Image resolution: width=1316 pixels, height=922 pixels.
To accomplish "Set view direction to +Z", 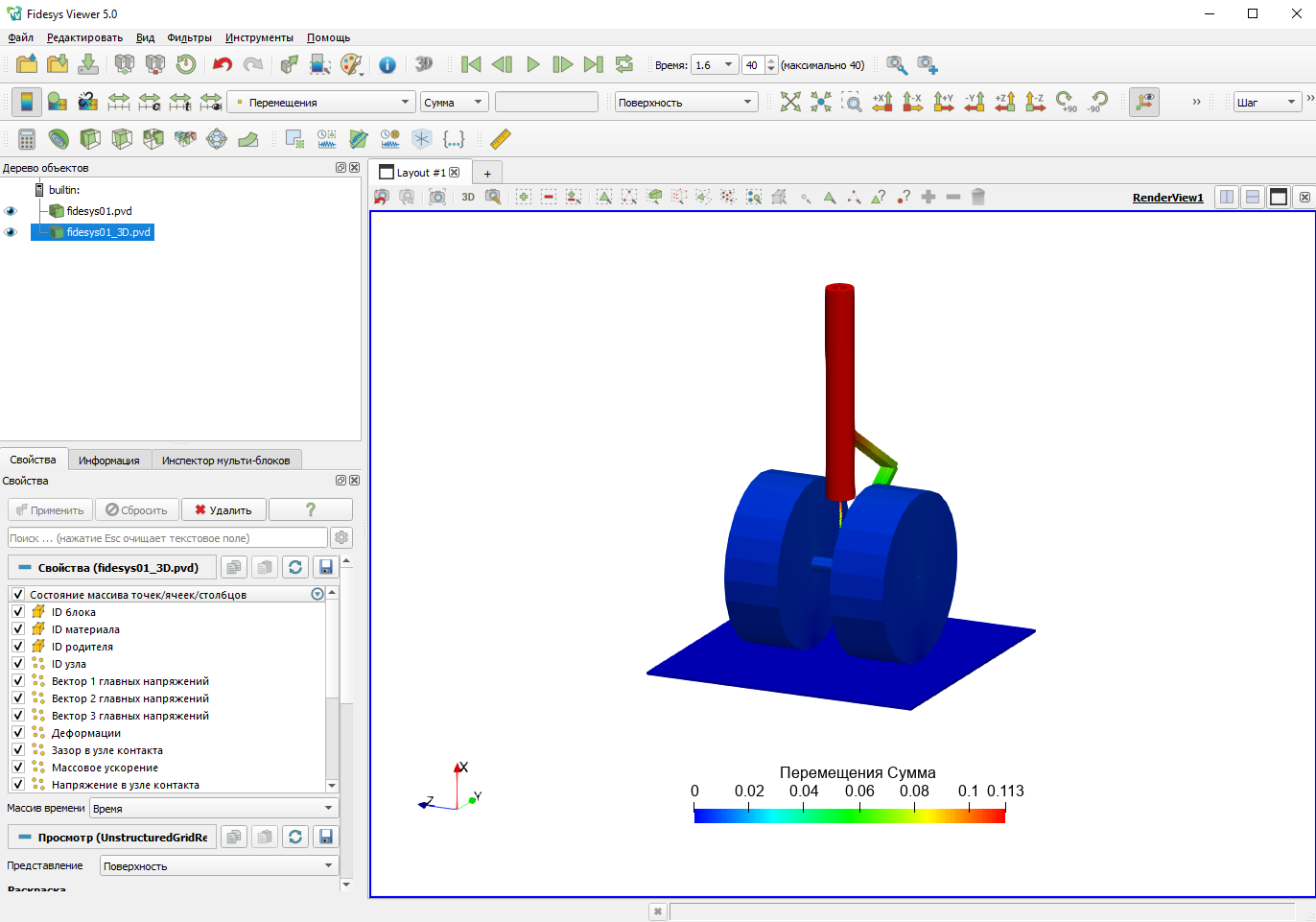I will 1005,102.
